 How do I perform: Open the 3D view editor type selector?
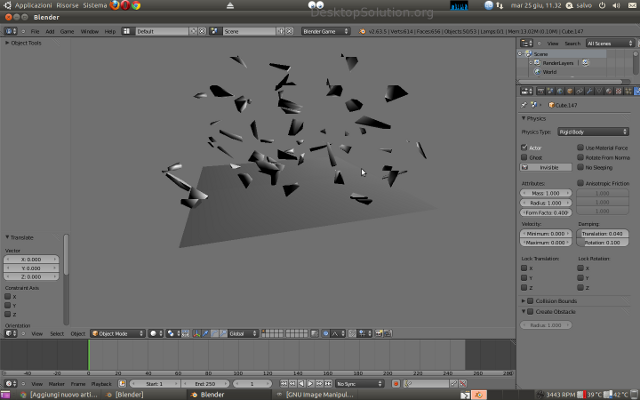pyautogui.click(x=9, y=333)
